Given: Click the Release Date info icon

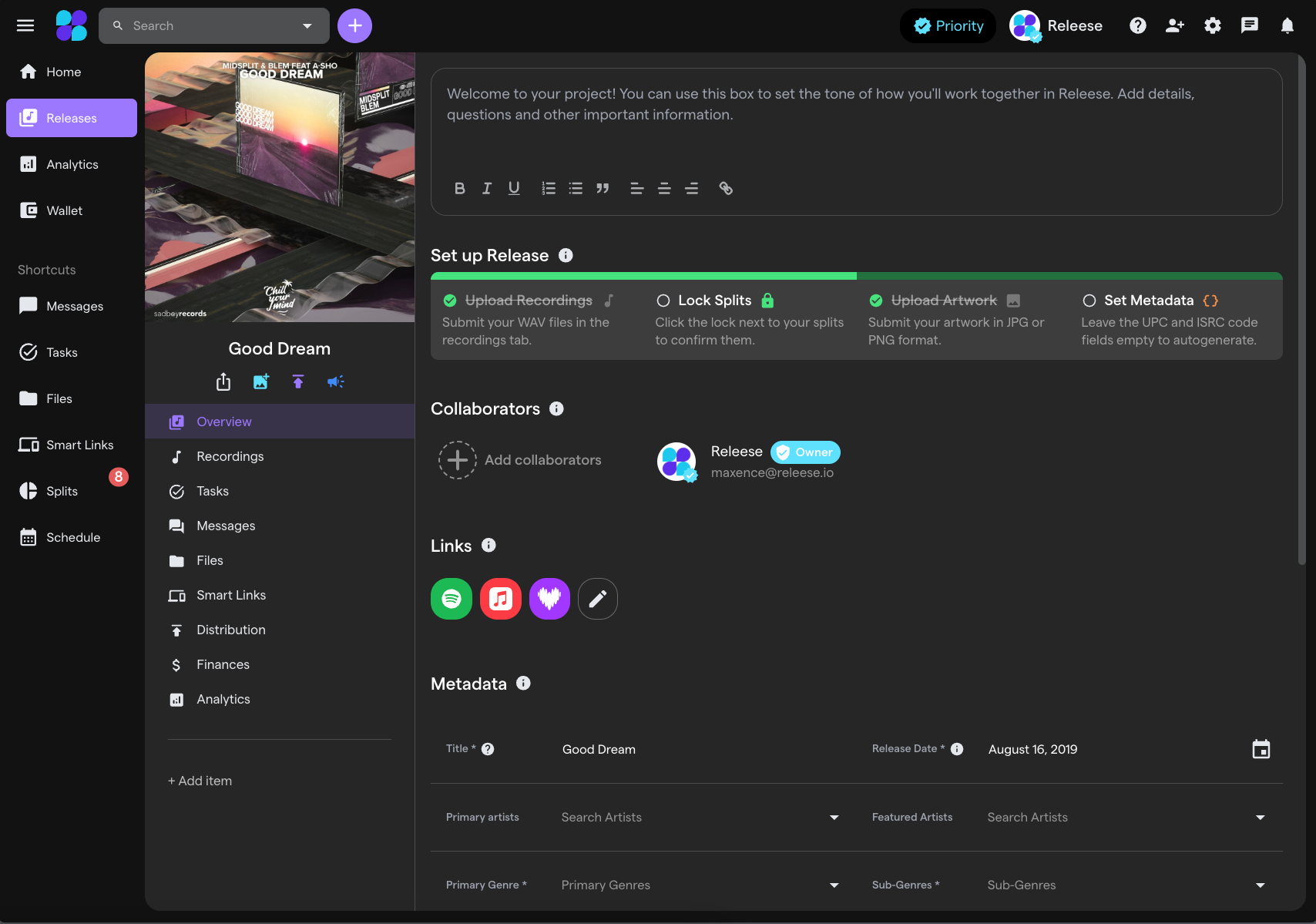Looking at the screenshot, I should click(x=957, y=749).
